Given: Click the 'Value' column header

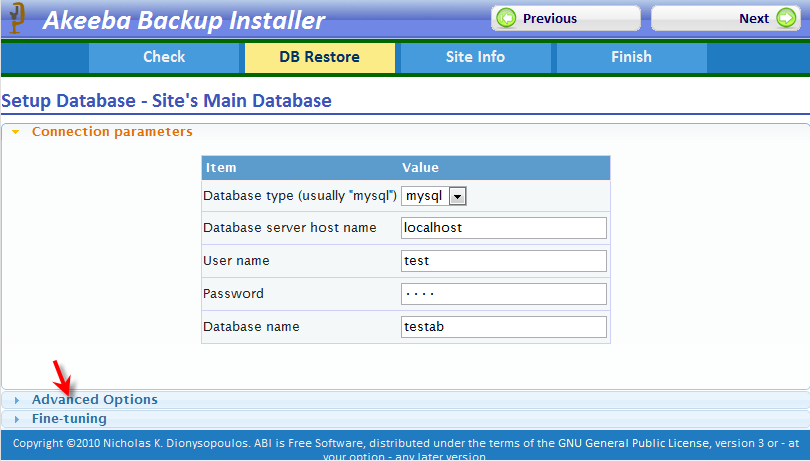Looking at the screenshot, I should 420,168.
